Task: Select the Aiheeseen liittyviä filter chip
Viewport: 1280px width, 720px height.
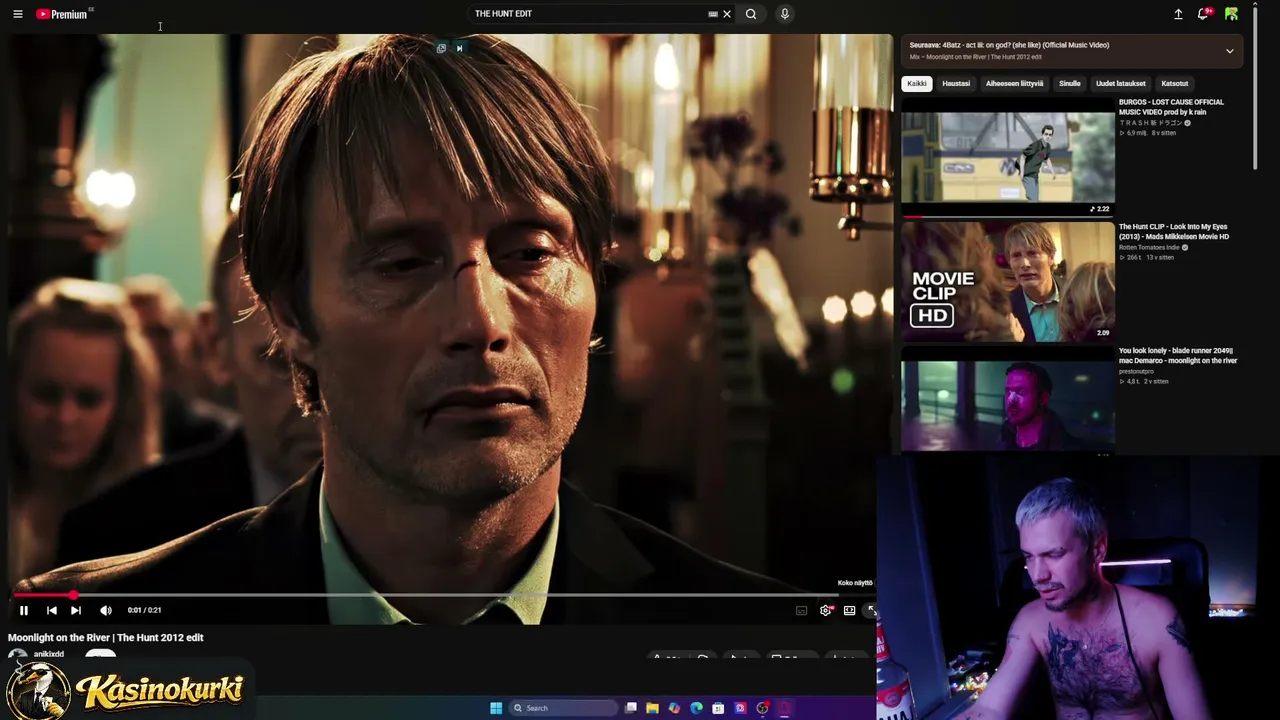Action: pyautogui.click(x=1014, y=84)
